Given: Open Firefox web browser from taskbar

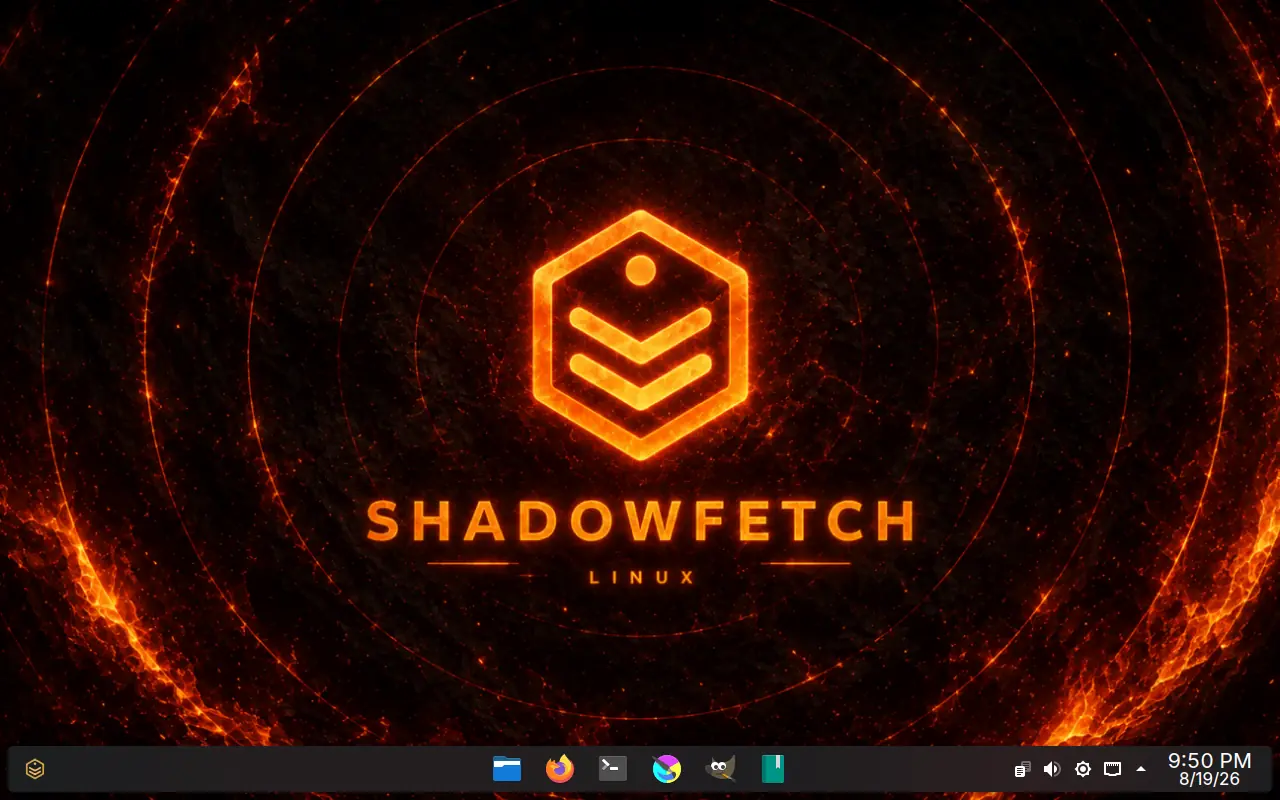Looking at the screenshot, I should (560, 769).
